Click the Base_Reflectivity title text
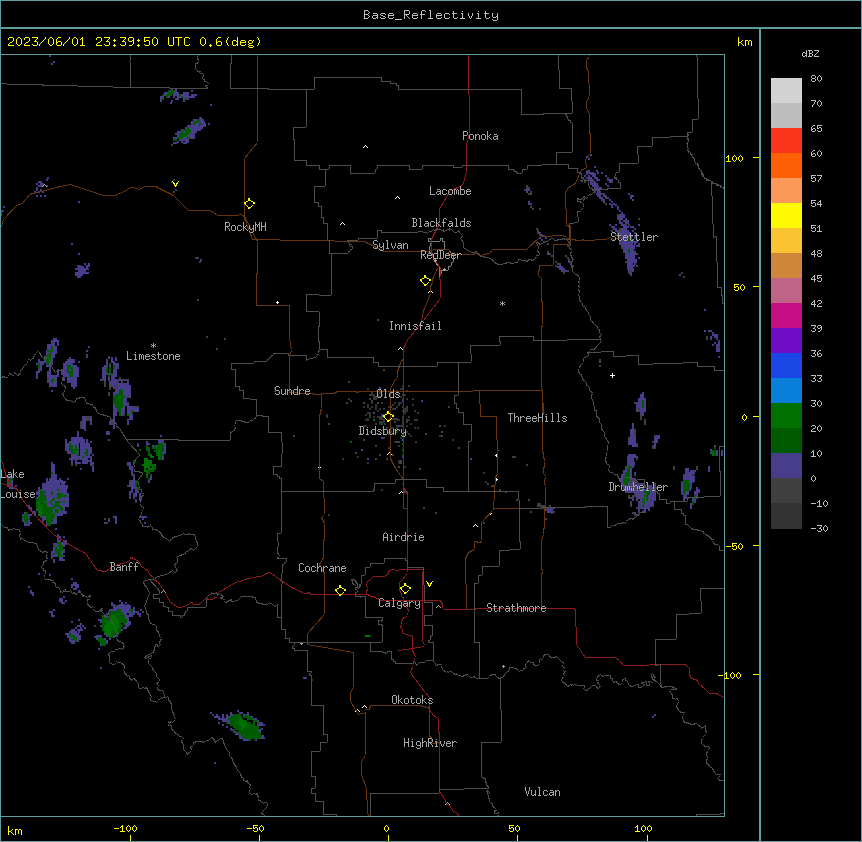Screen dimensions: 862x842 click(431, 15)
